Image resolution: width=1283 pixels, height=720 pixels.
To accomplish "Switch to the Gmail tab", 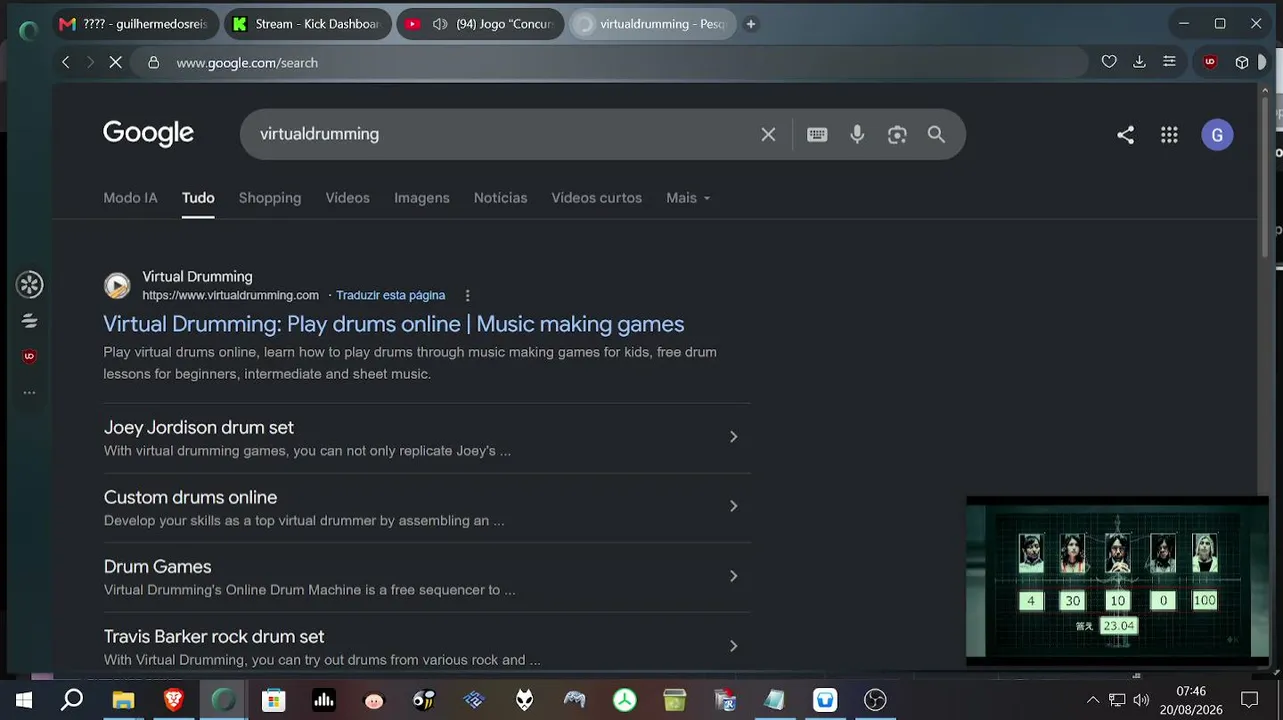I will point(134,24).
